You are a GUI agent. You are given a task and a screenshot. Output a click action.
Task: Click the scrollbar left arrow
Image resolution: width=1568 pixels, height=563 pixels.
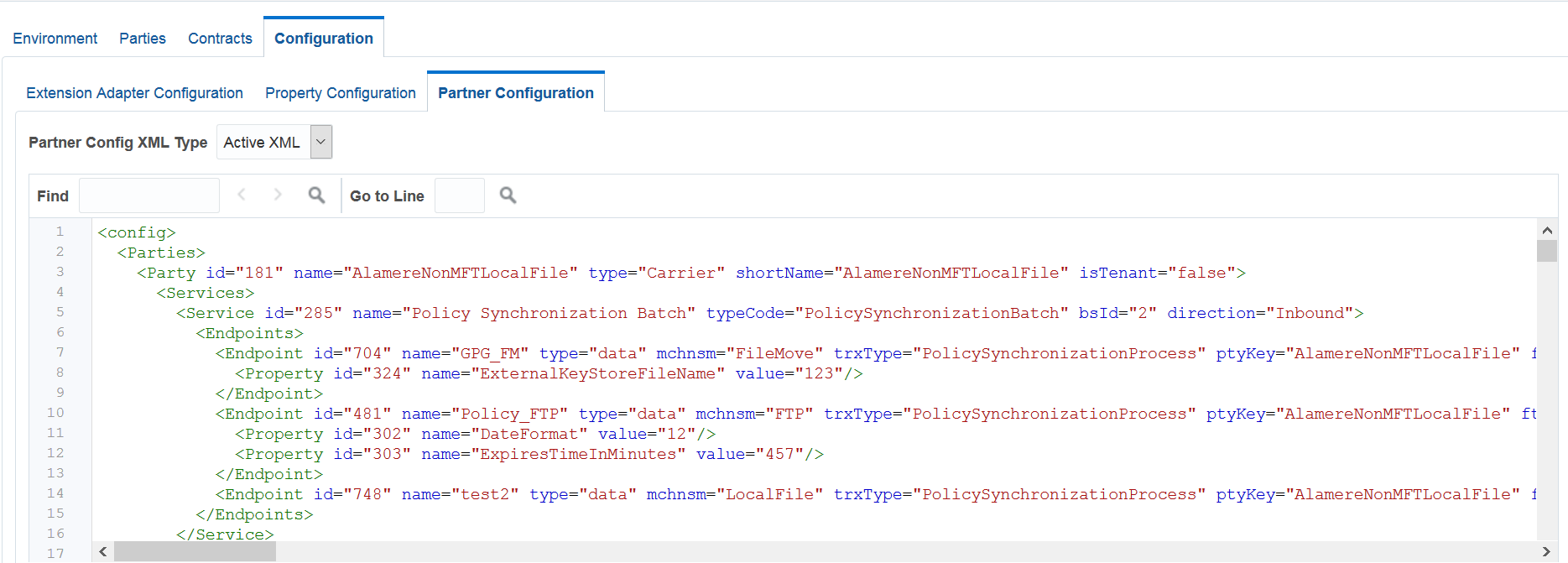coord(102,551)
